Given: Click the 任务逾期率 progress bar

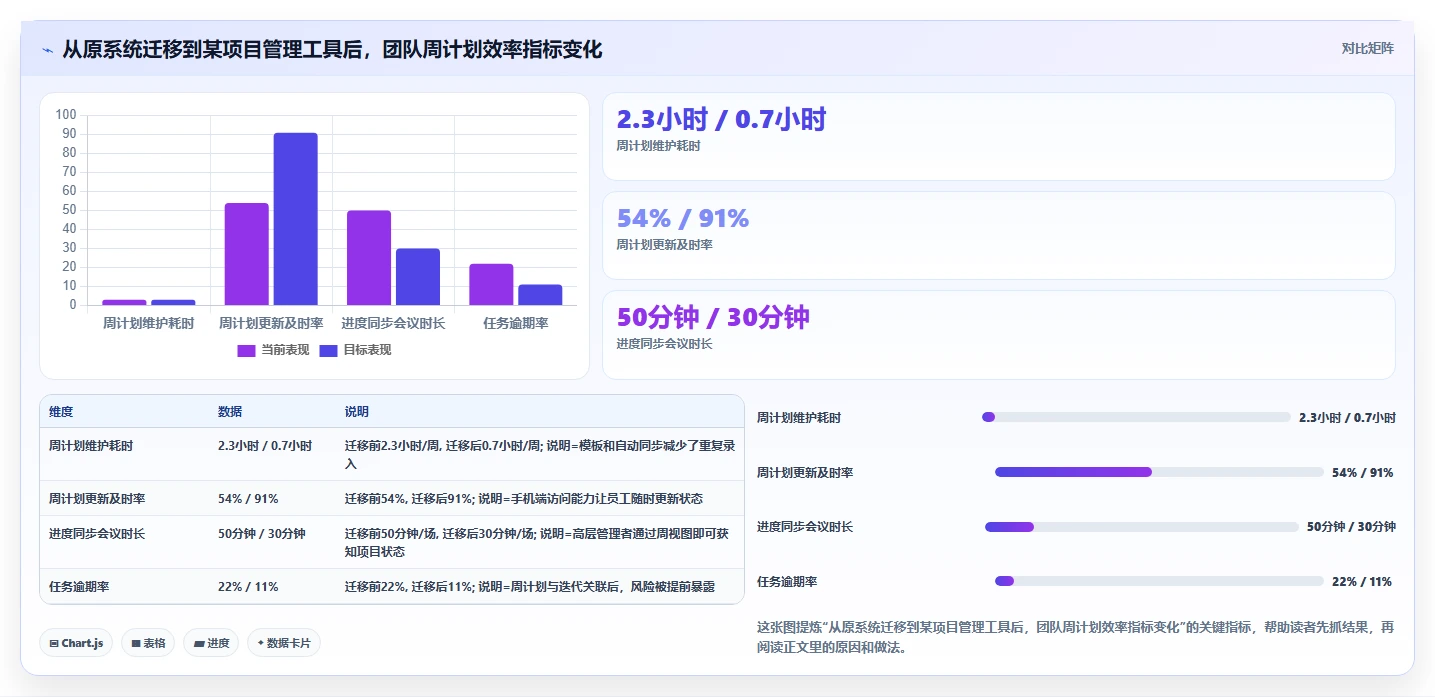Looking at the screenshot, I should [1159, 581].
